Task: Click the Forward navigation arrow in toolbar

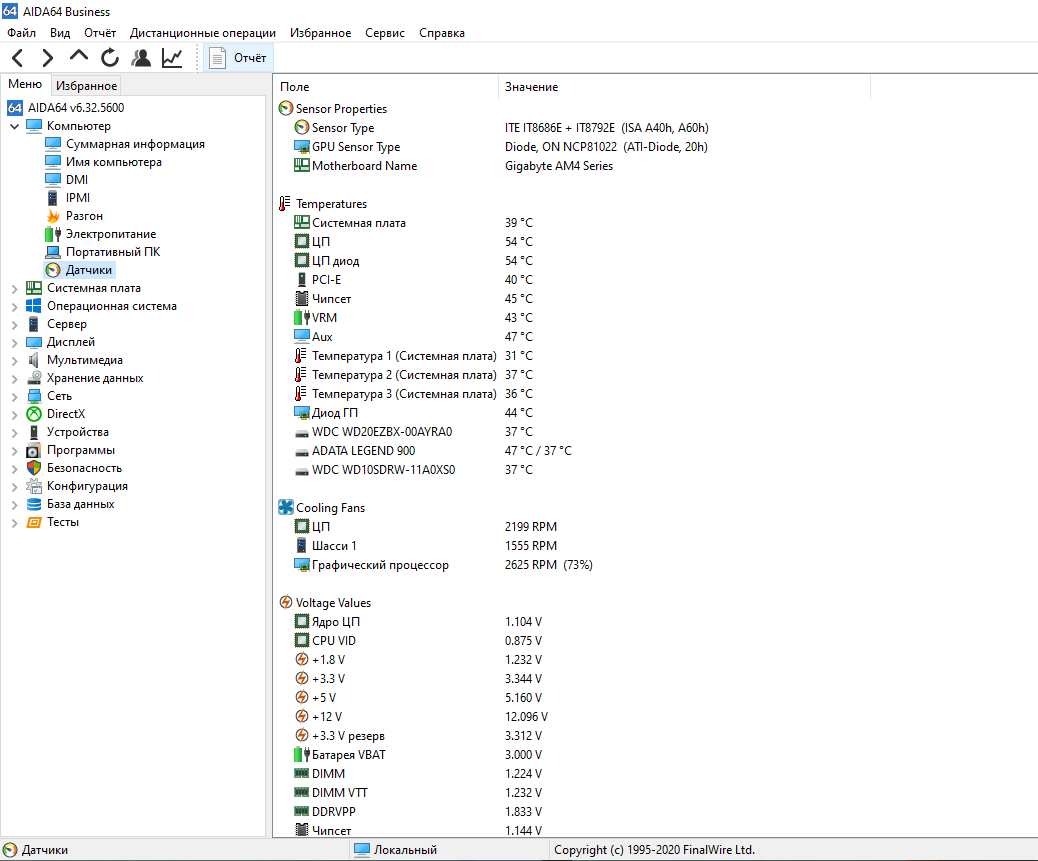Action: pos(48,58)
